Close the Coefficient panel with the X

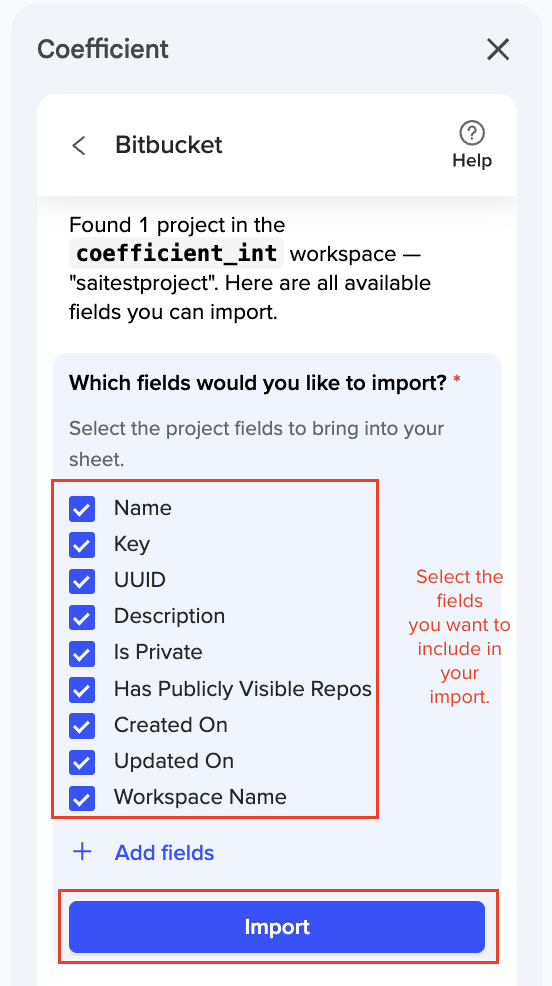pos(498,49)
